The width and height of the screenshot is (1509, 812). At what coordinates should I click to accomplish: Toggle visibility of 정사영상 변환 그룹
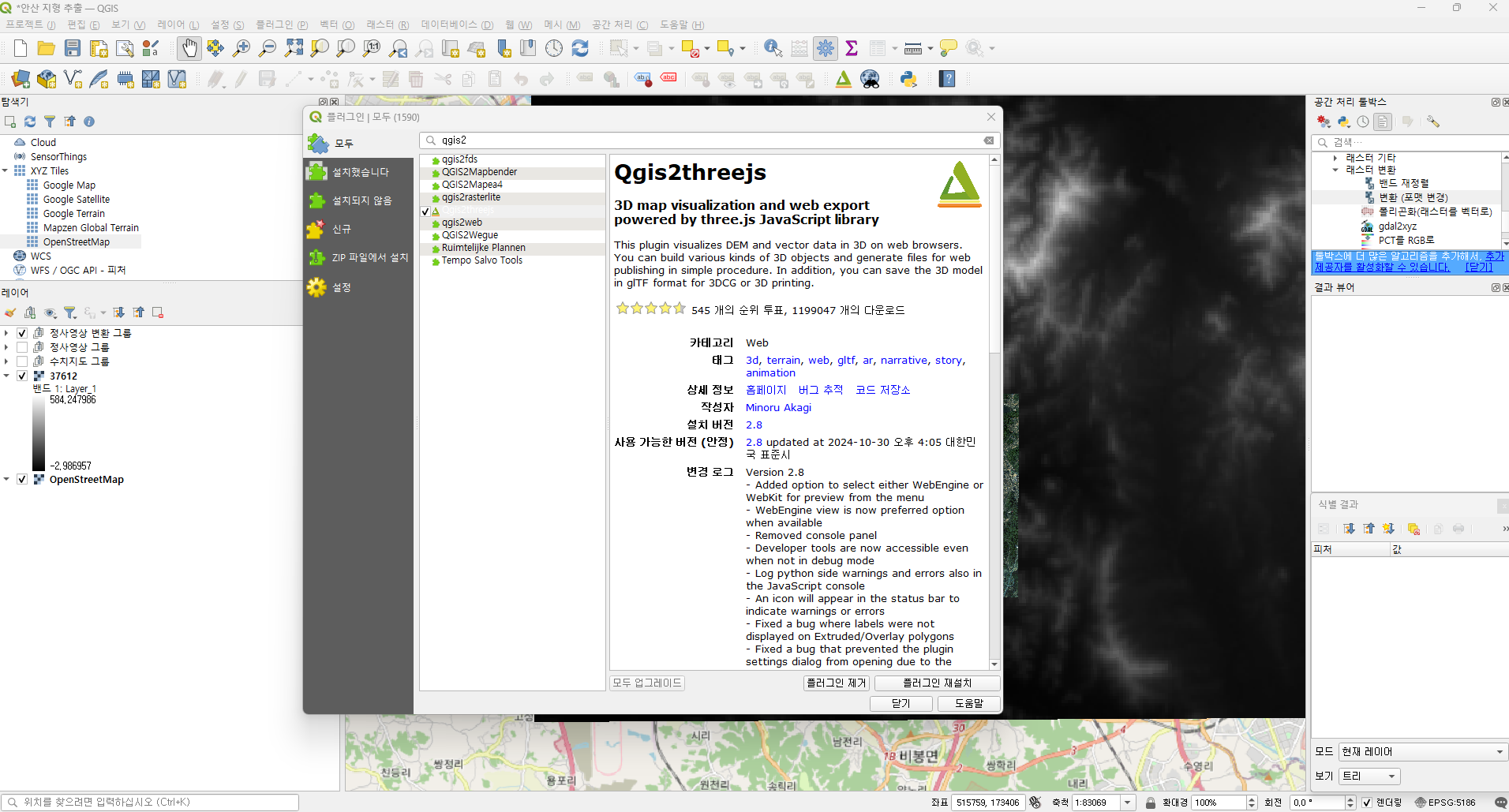22,333
